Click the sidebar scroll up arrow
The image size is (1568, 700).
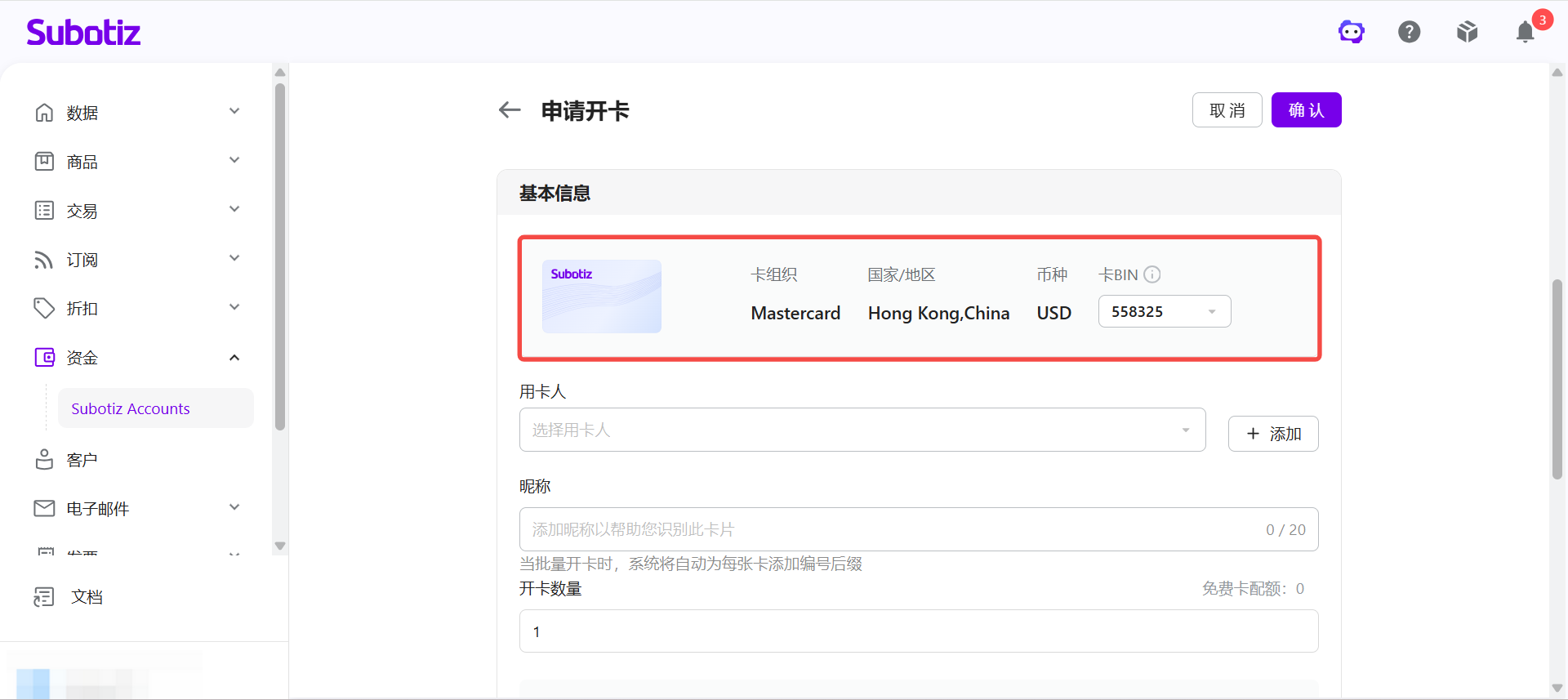coord(280,72)
